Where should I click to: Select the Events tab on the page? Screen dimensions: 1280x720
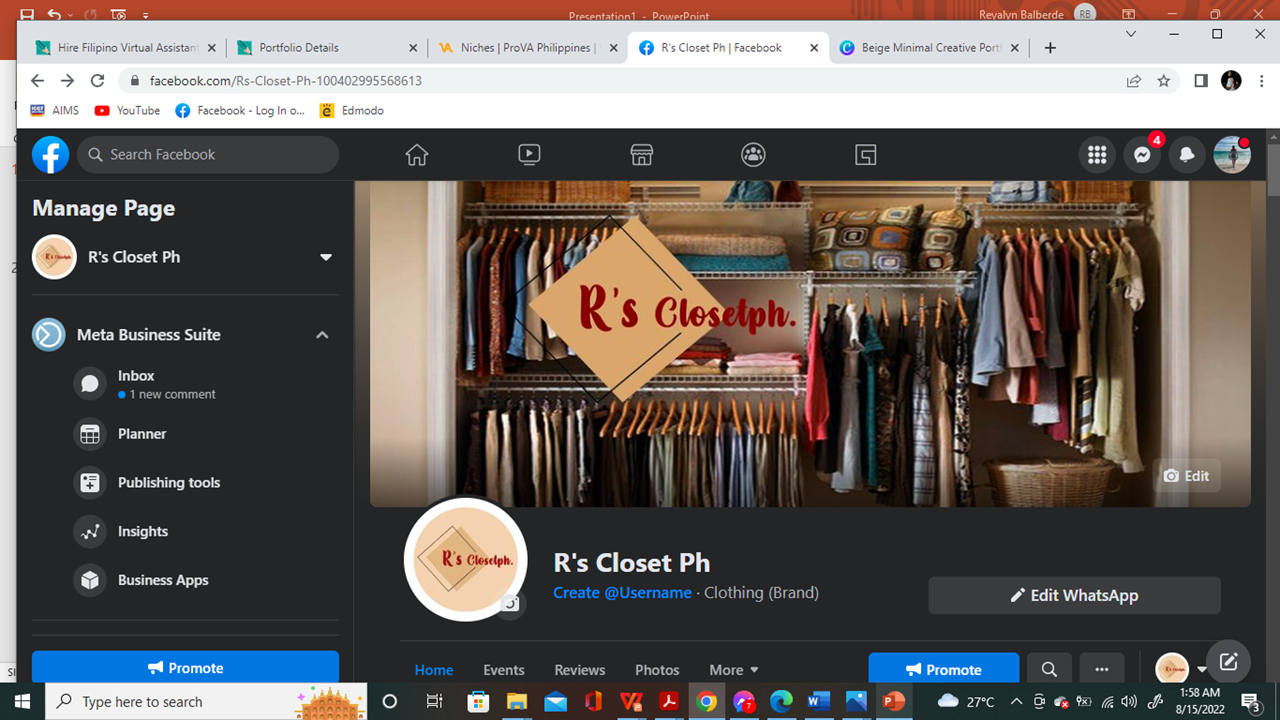[504, 670]
